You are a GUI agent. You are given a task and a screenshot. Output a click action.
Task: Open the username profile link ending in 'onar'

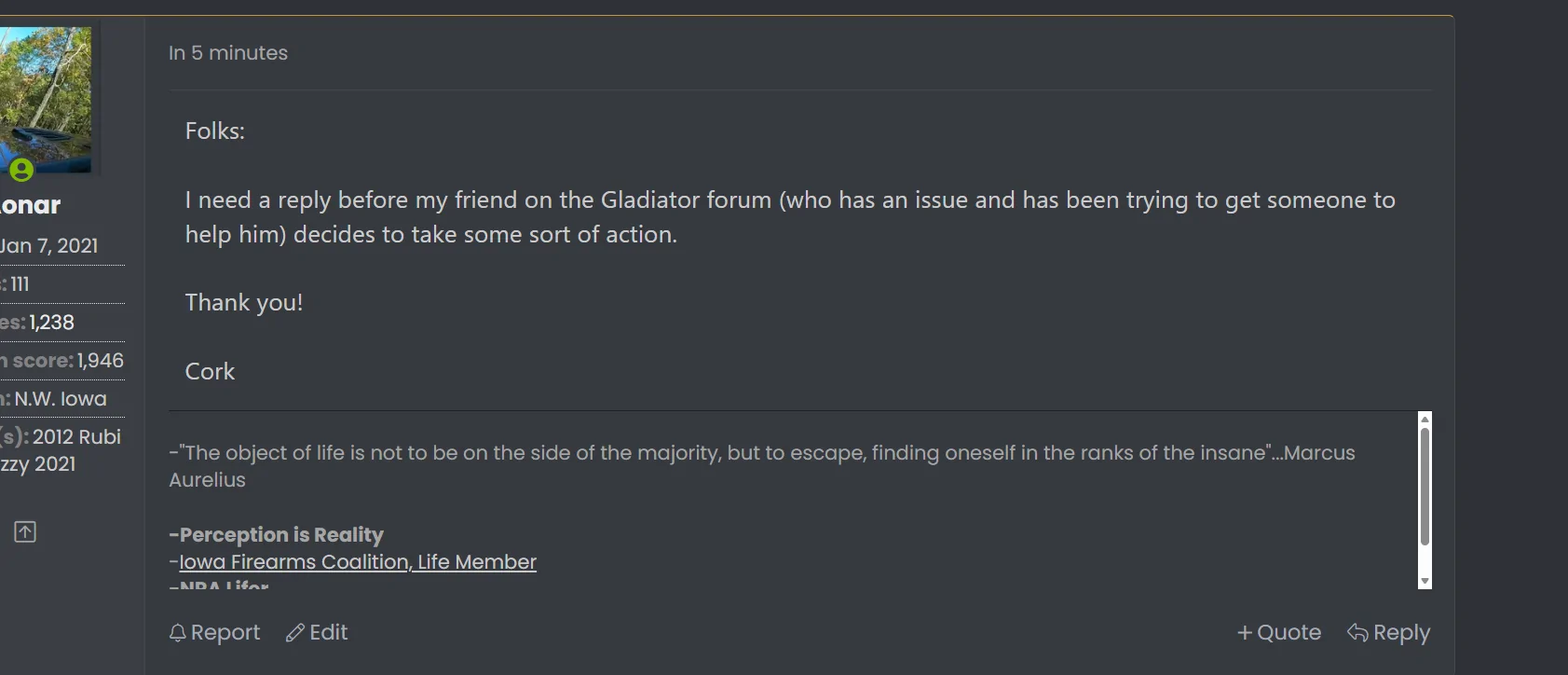[31, 205]
